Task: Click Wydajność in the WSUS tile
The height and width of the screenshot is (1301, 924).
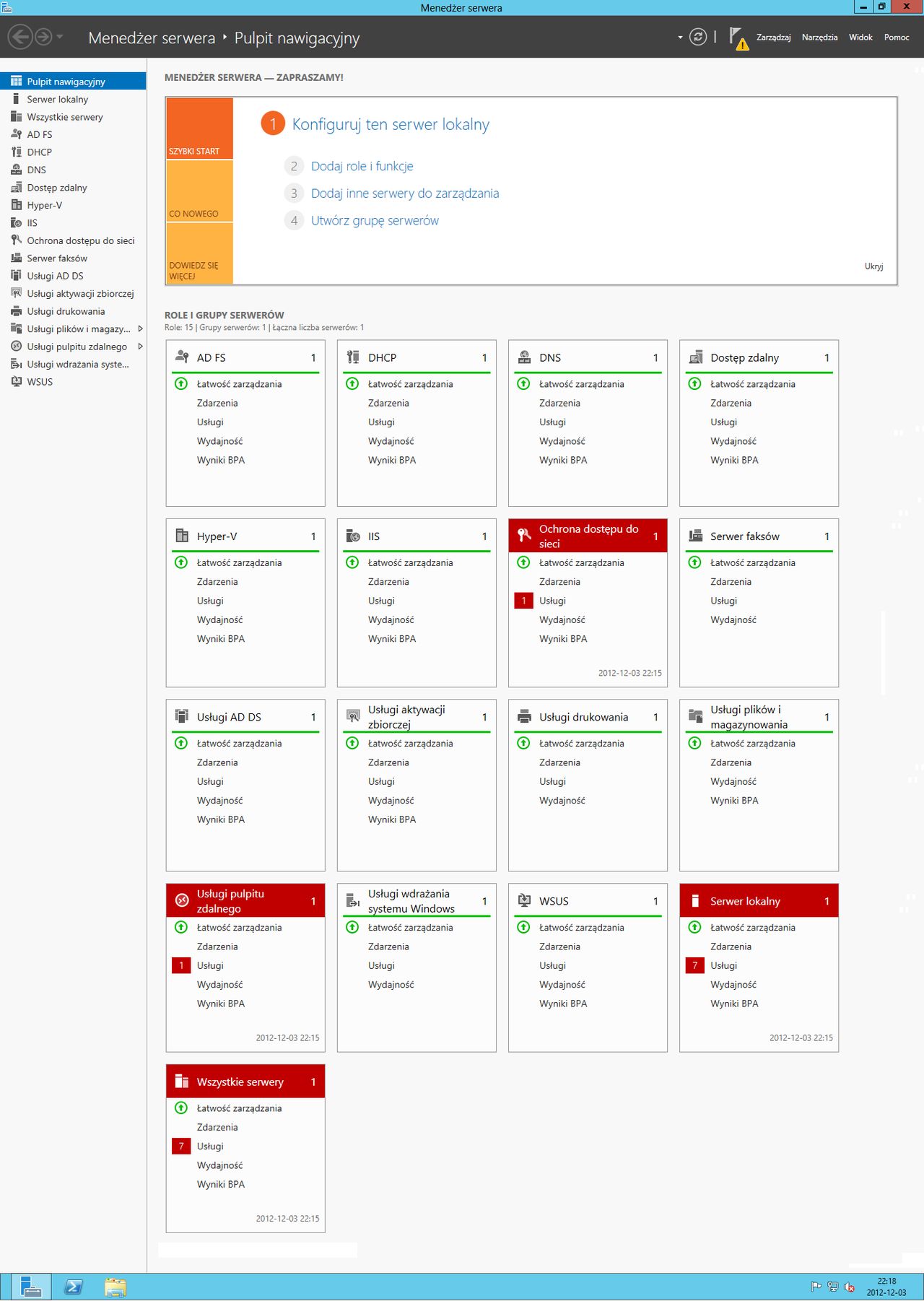Action: click(x=562, y=985)
